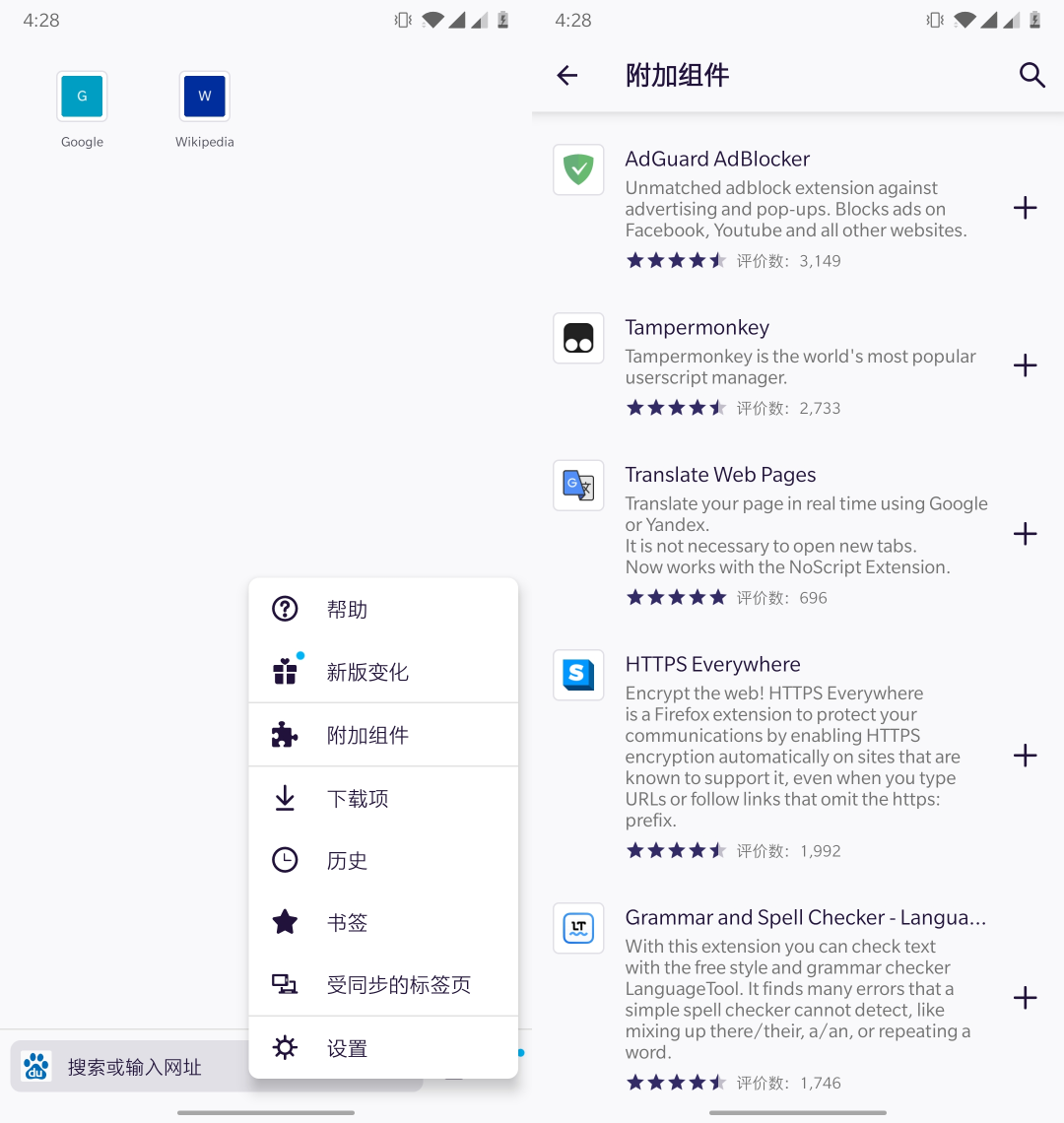
Task: Tap the help question mark icon
Action: click(285, 609)
